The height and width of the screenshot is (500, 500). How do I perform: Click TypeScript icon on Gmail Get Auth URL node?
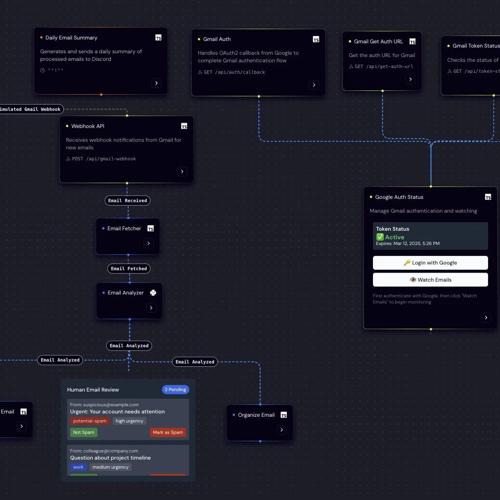pos(412,42)
